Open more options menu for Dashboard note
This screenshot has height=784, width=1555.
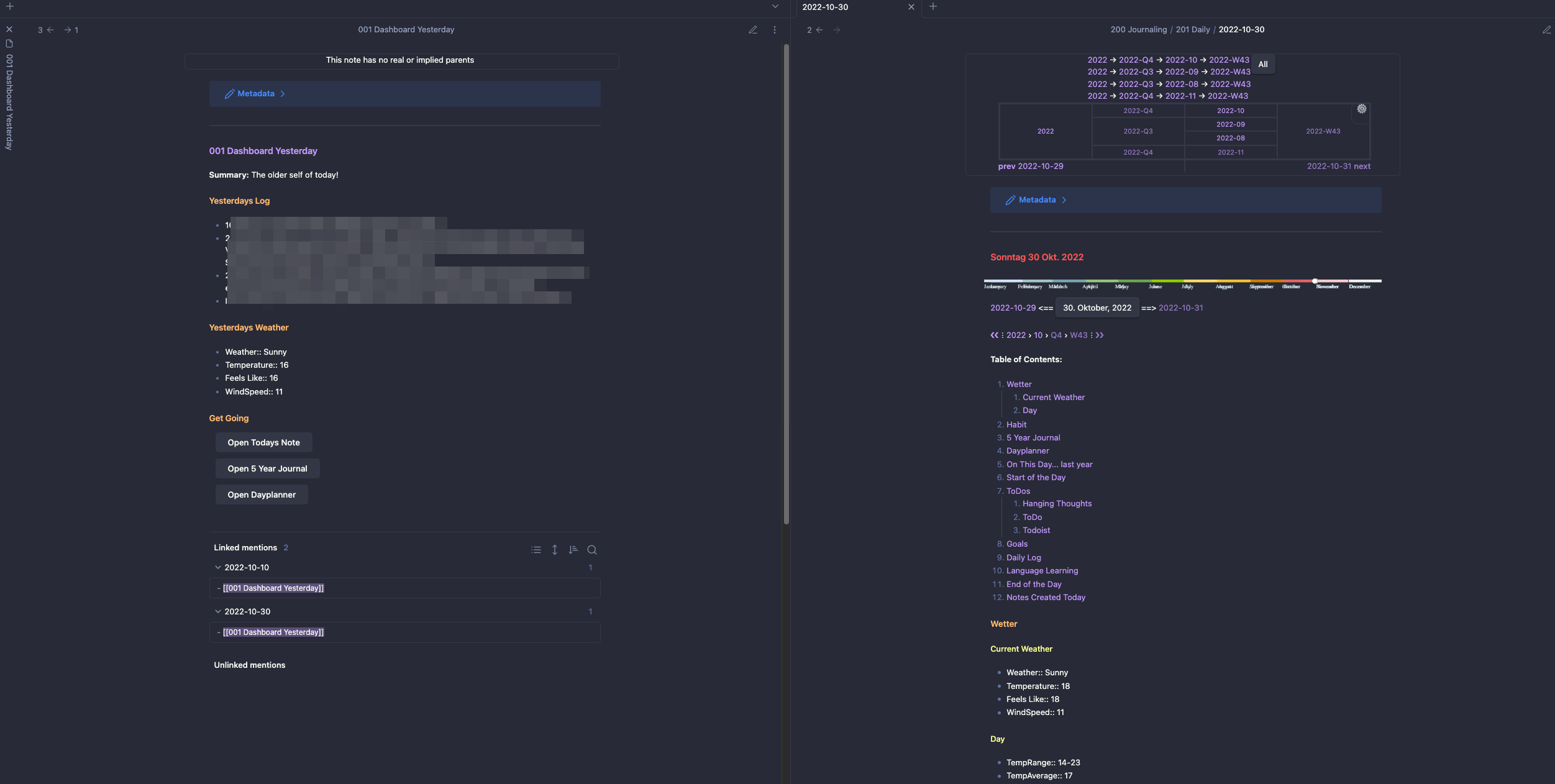[x=774, y=30]
